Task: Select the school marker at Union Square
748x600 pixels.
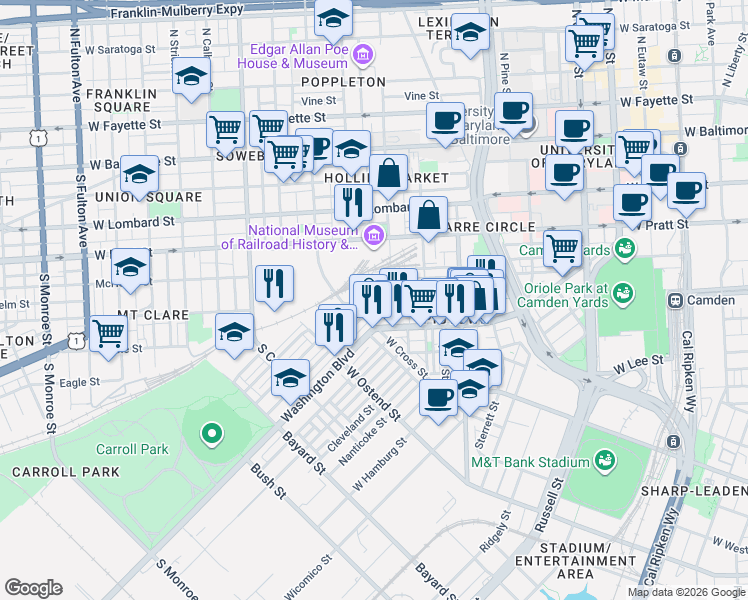Action: pyautogui.click(x=139, y=177)
